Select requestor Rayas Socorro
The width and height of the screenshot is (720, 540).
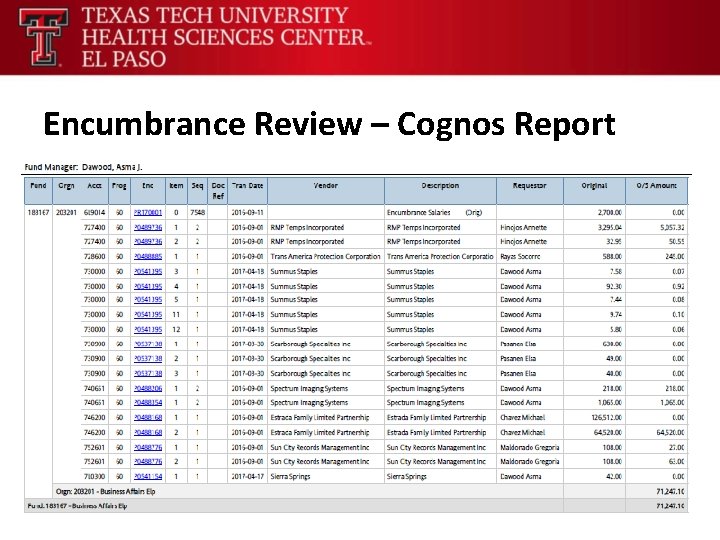click(520, 257)
